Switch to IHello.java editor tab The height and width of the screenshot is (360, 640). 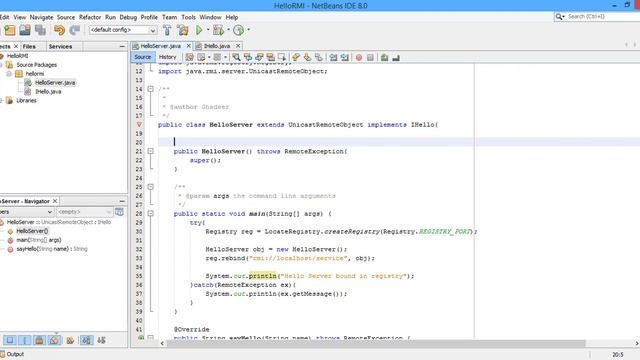(217, 46)
